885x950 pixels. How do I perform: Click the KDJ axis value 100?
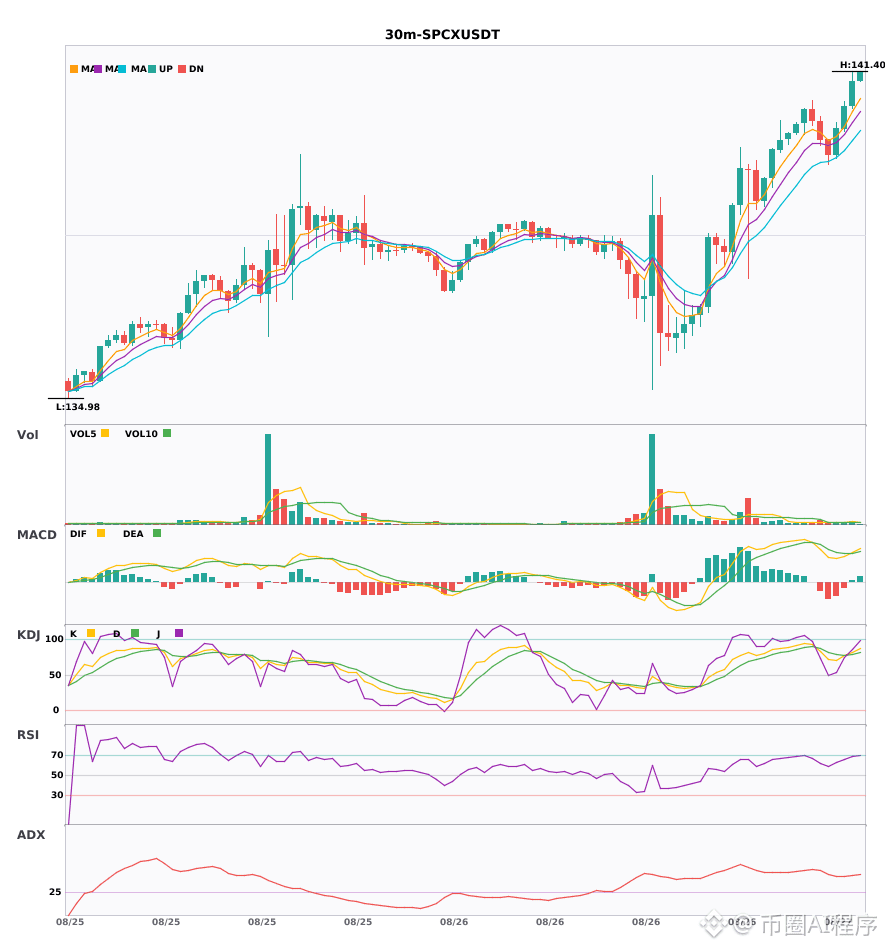(x=55, y=639)
